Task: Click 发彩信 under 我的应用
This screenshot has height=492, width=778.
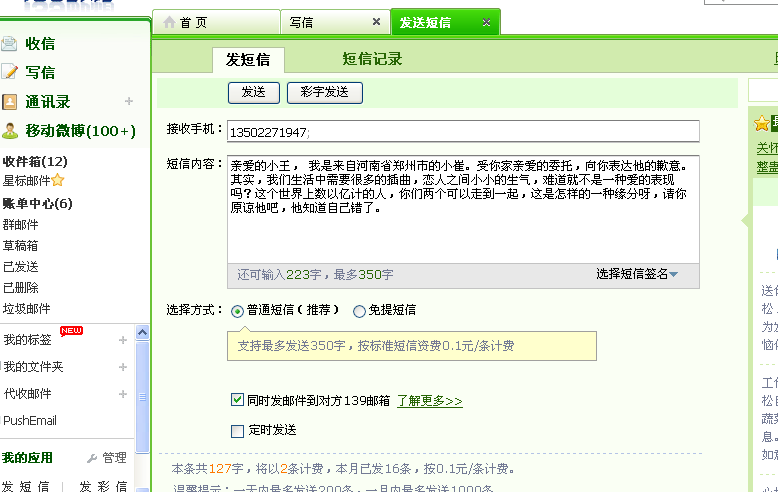Action: [103, 486]
